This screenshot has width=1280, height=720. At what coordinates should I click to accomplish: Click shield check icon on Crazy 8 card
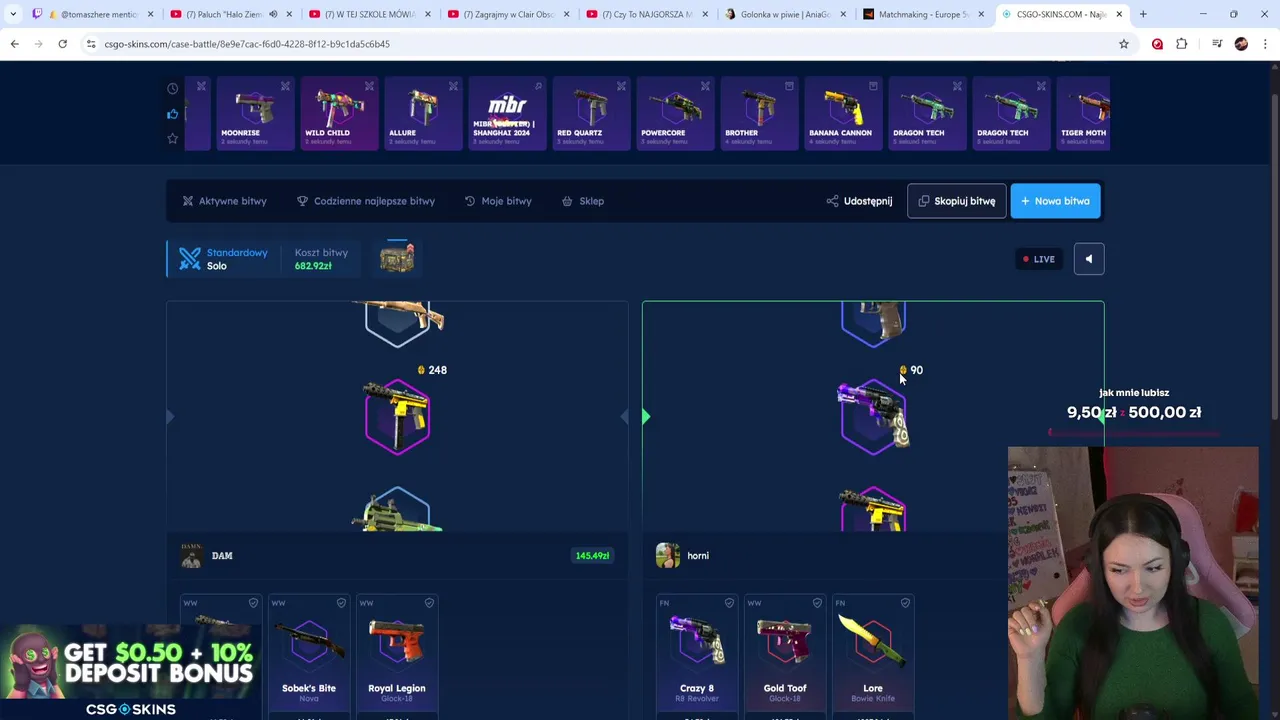click(729, 603)
